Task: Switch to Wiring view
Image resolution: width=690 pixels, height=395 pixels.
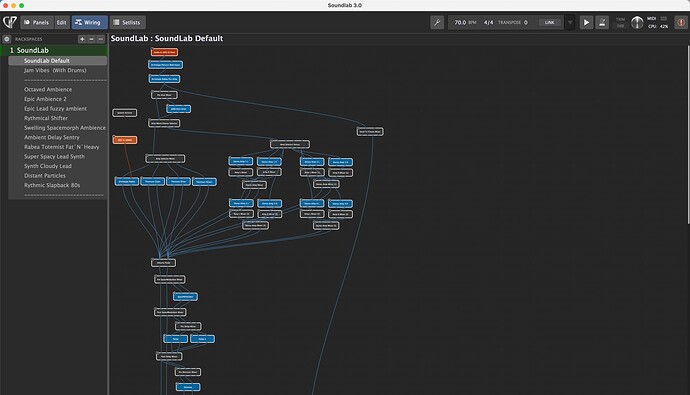Action: [x=89, y=22]
